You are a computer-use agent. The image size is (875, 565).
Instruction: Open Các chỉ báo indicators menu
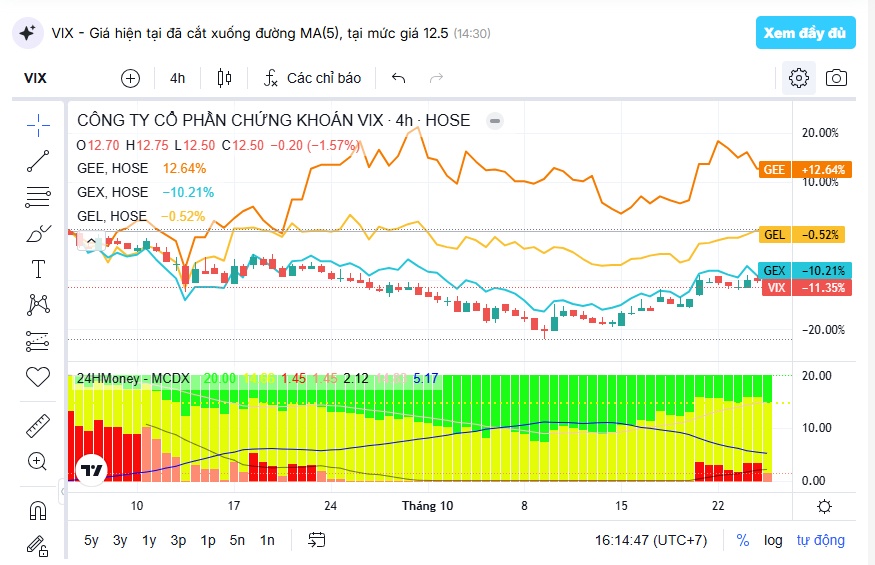312,78
